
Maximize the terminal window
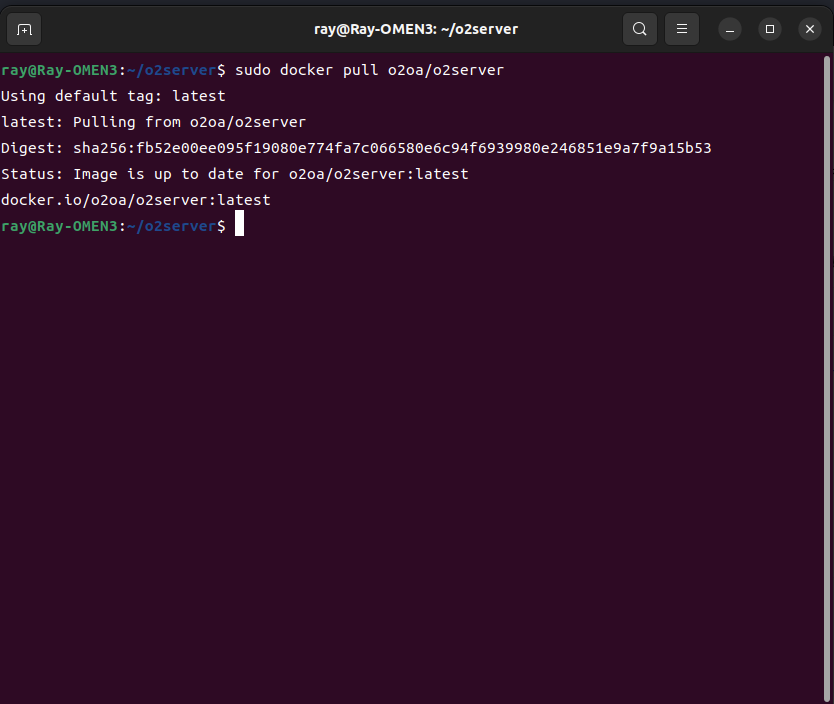tap(770, 29)
